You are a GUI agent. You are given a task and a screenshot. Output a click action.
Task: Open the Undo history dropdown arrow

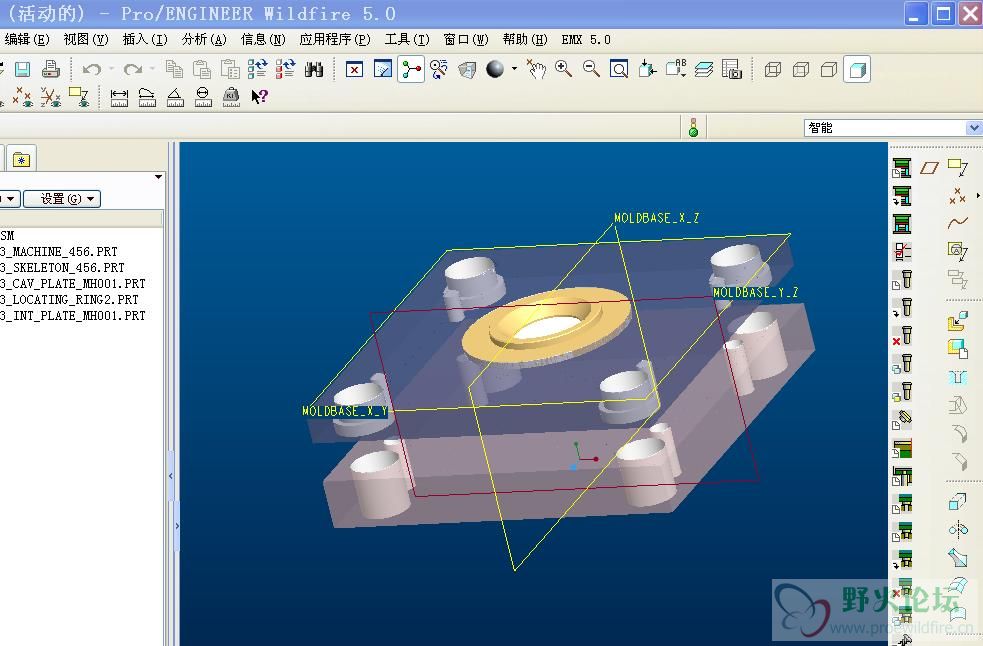pos(112,68)
